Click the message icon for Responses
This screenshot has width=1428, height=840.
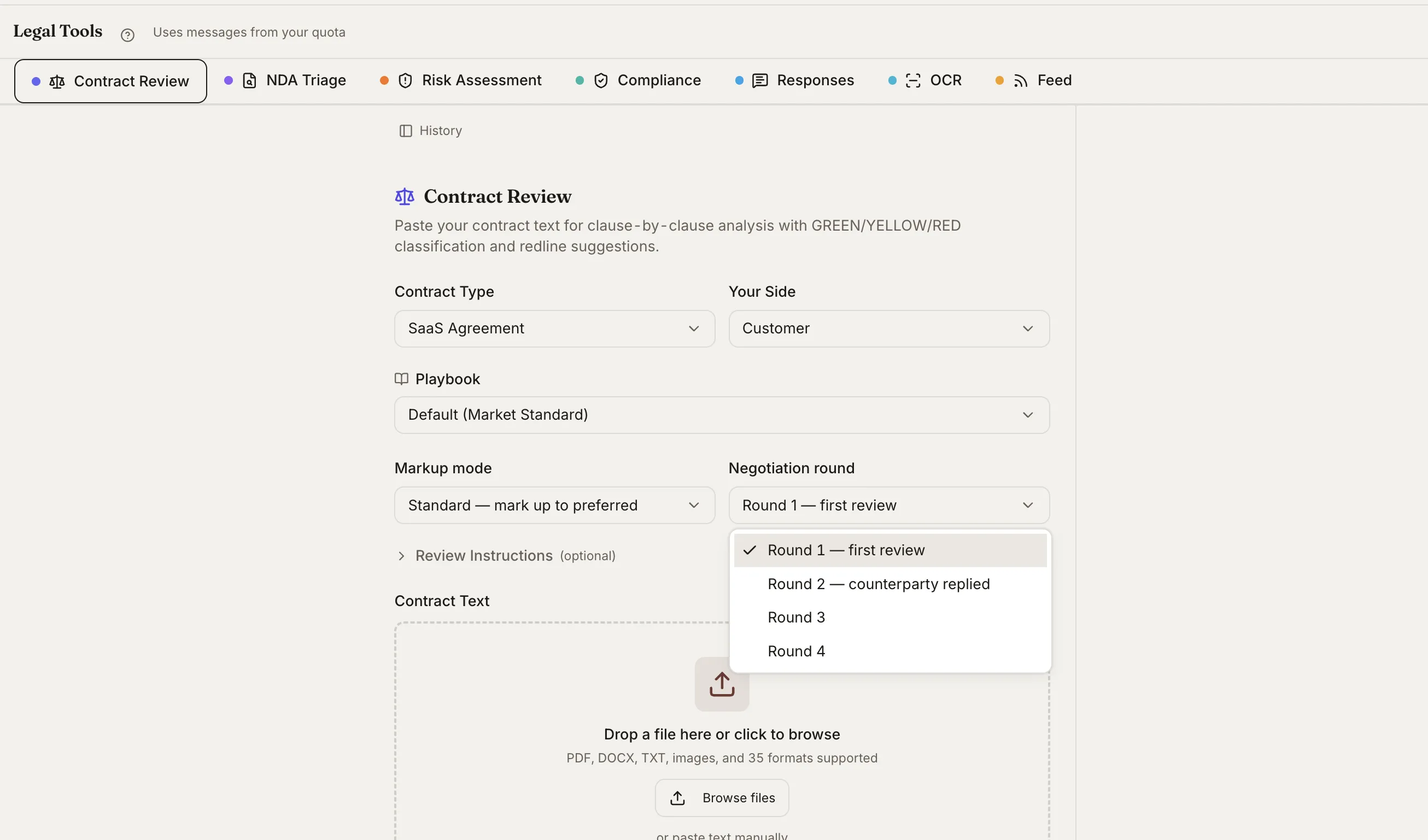click(759, 80)
